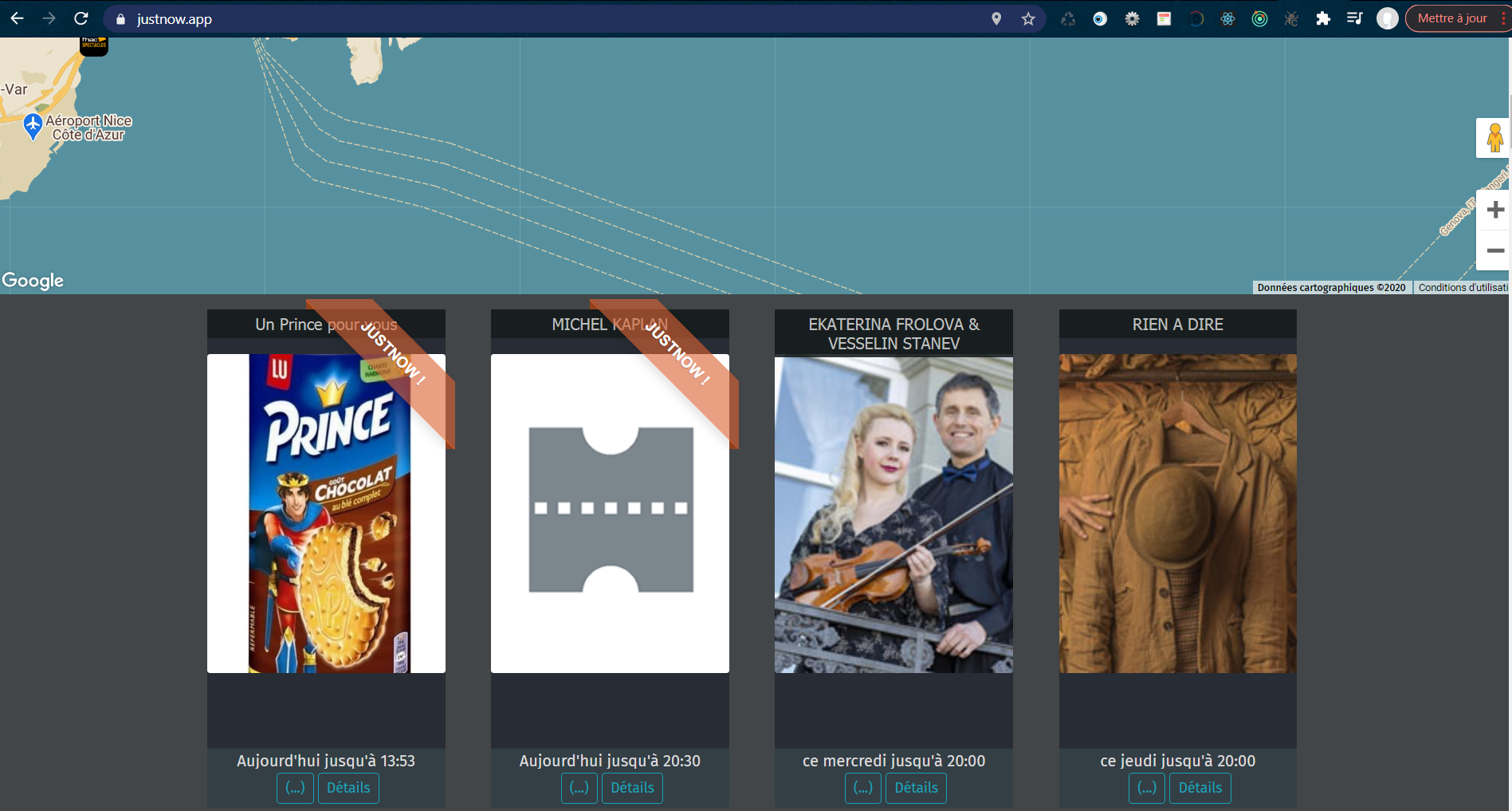Click the (...) button for MICHEL KAPLAN
The width and height of the screenshot is (1512, 811).
coord(579,788)
